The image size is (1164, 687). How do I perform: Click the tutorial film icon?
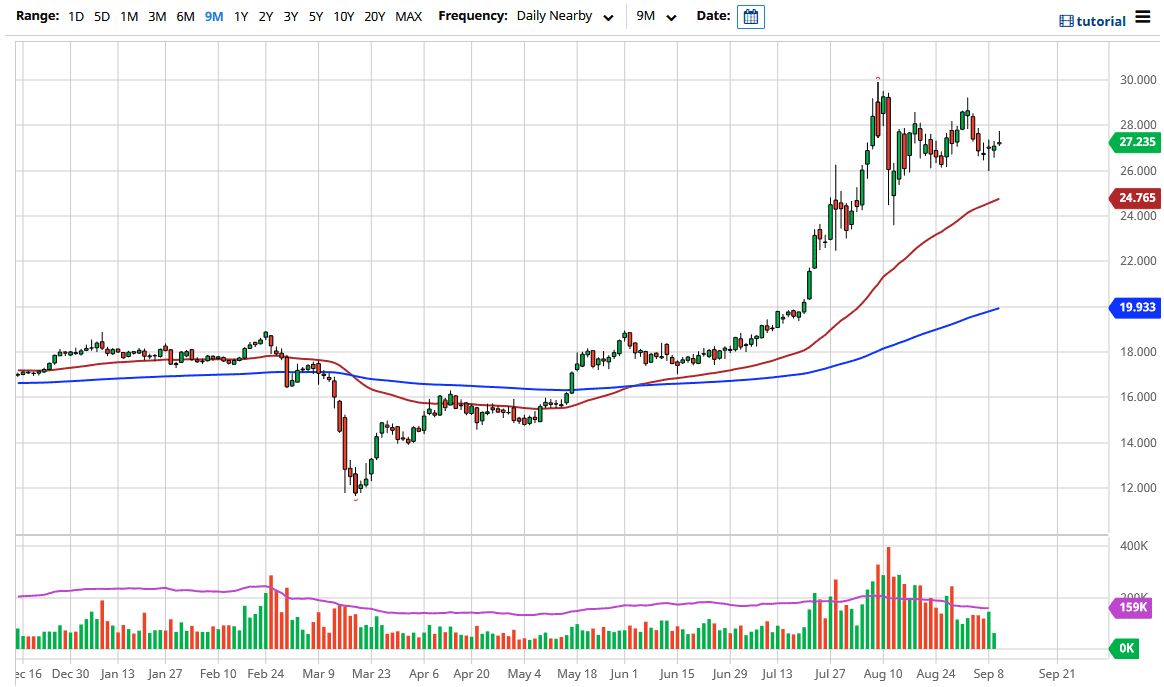pos(1066,21)
